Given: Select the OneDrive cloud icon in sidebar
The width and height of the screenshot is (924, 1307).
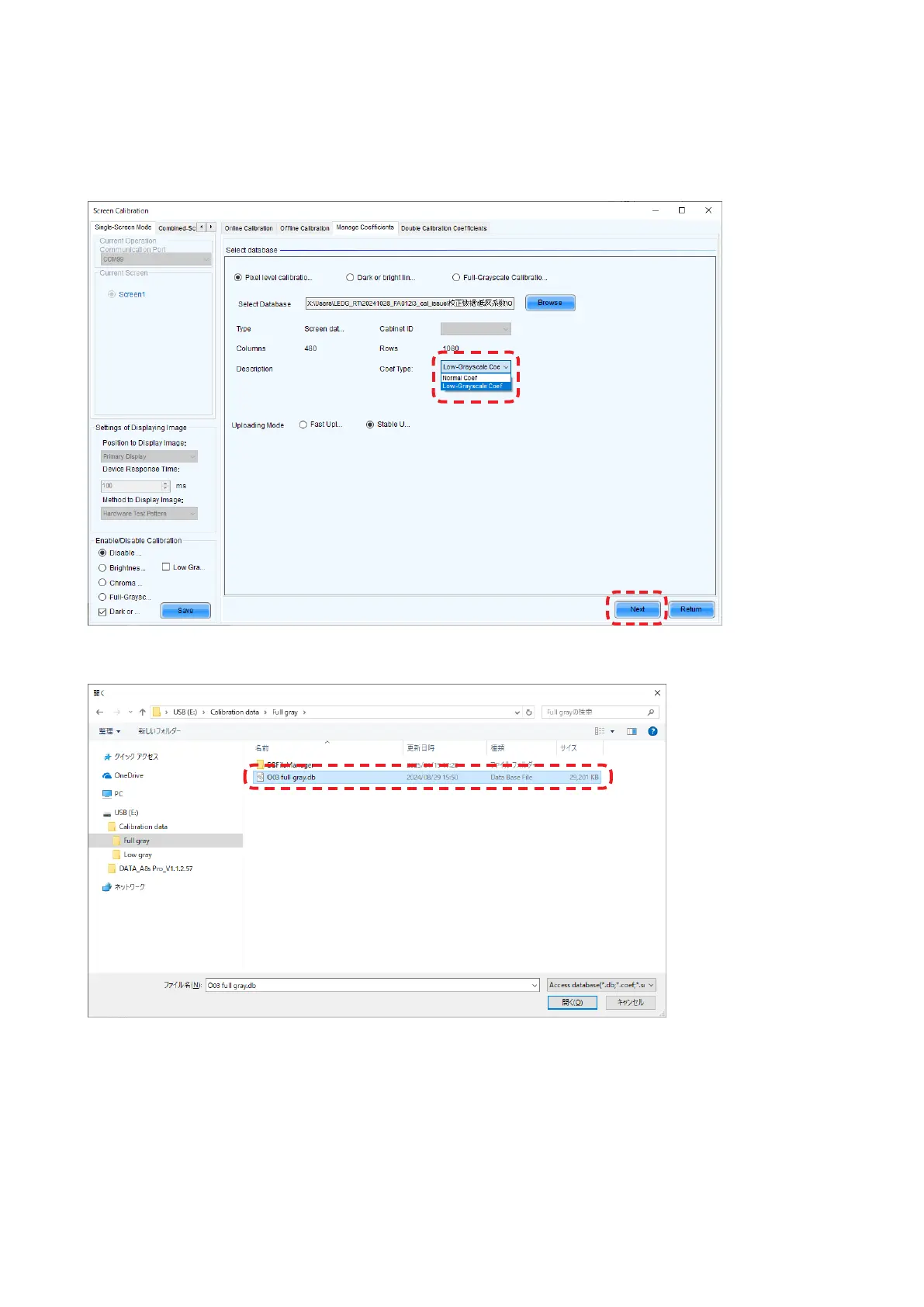Looking at the screenshot, I should [107, 775].
